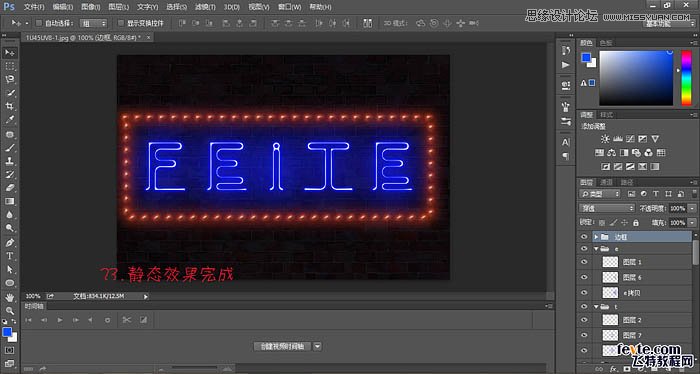Image resolution: width=700 pixels, height=374 pixels.
Task: Hide the 边框 group
Action: pos(584,237)
